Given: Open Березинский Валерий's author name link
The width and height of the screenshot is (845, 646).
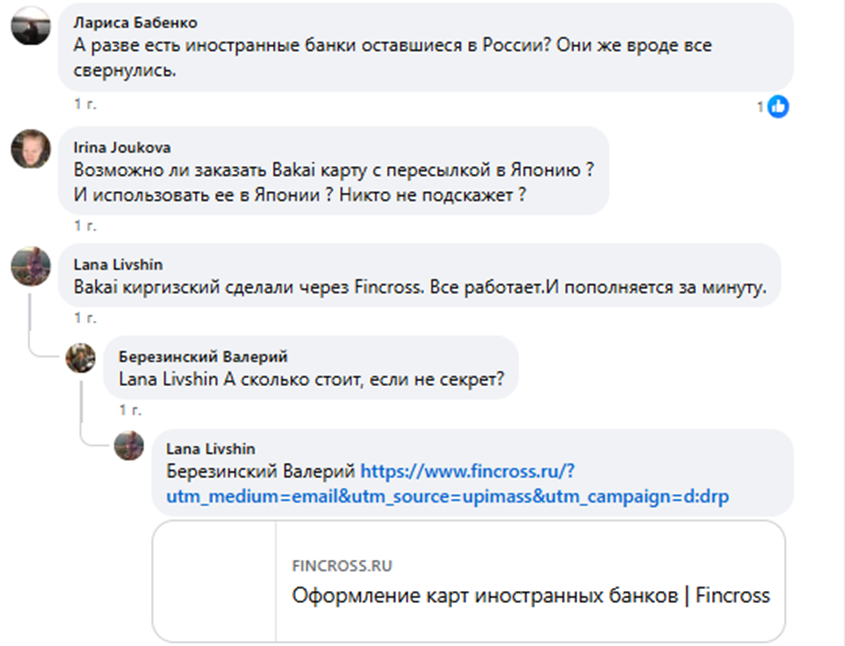Looking at the screenshot, I should coord(203,357).
